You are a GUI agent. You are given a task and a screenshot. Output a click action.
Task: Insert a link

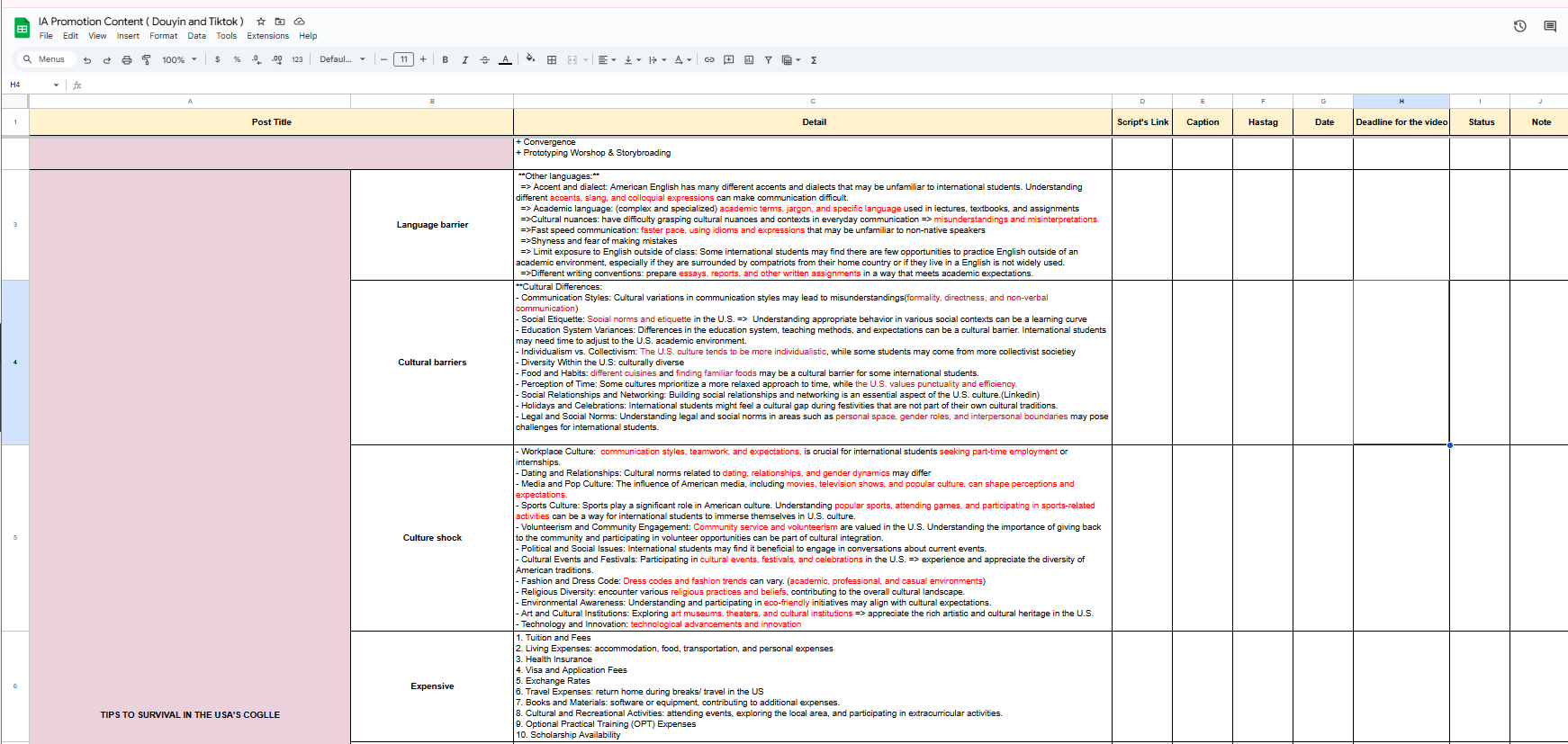[x=709, y=60]
